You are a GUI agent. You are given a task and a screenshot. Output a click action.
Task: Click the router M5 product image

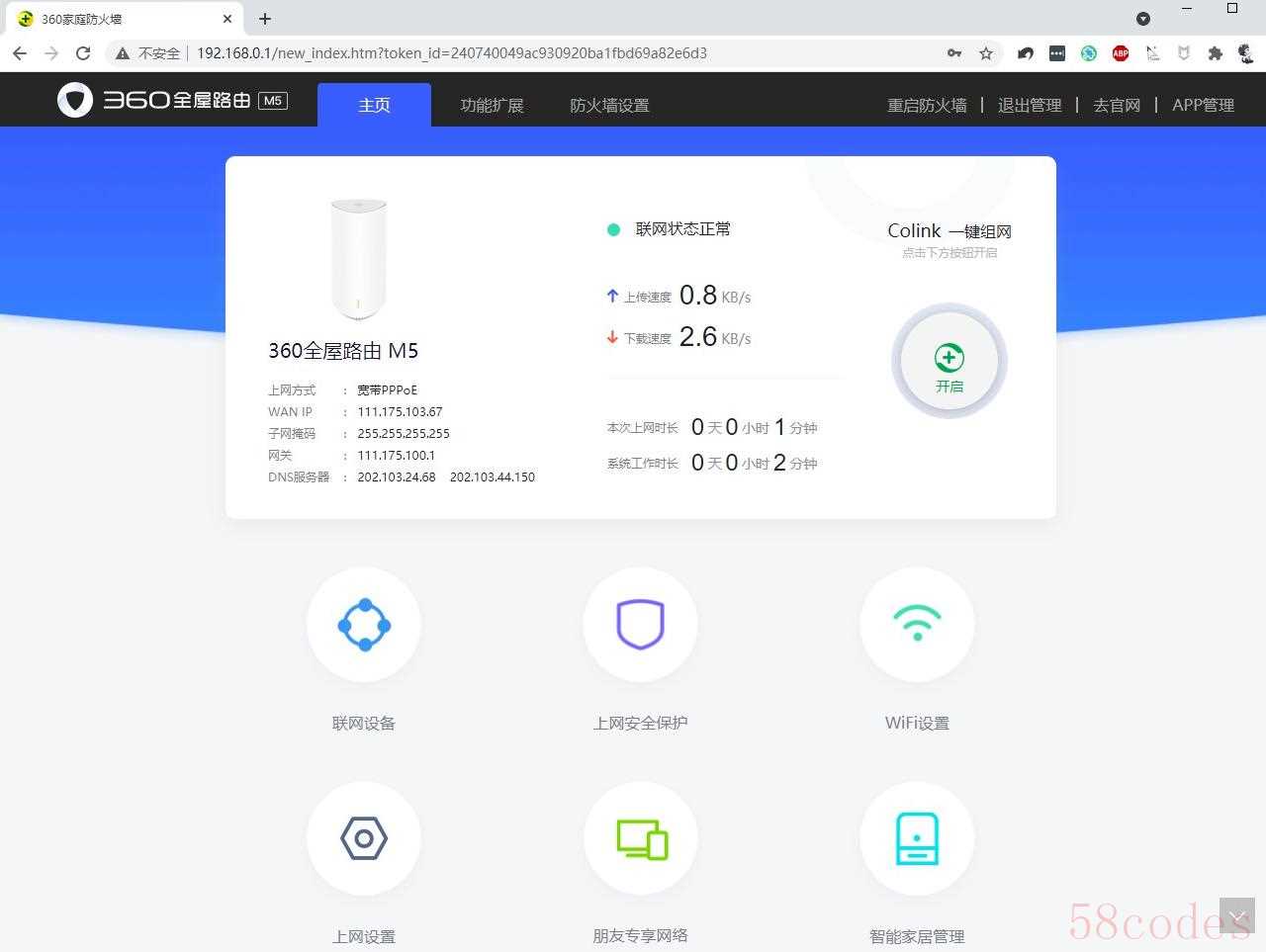(359, 260)
